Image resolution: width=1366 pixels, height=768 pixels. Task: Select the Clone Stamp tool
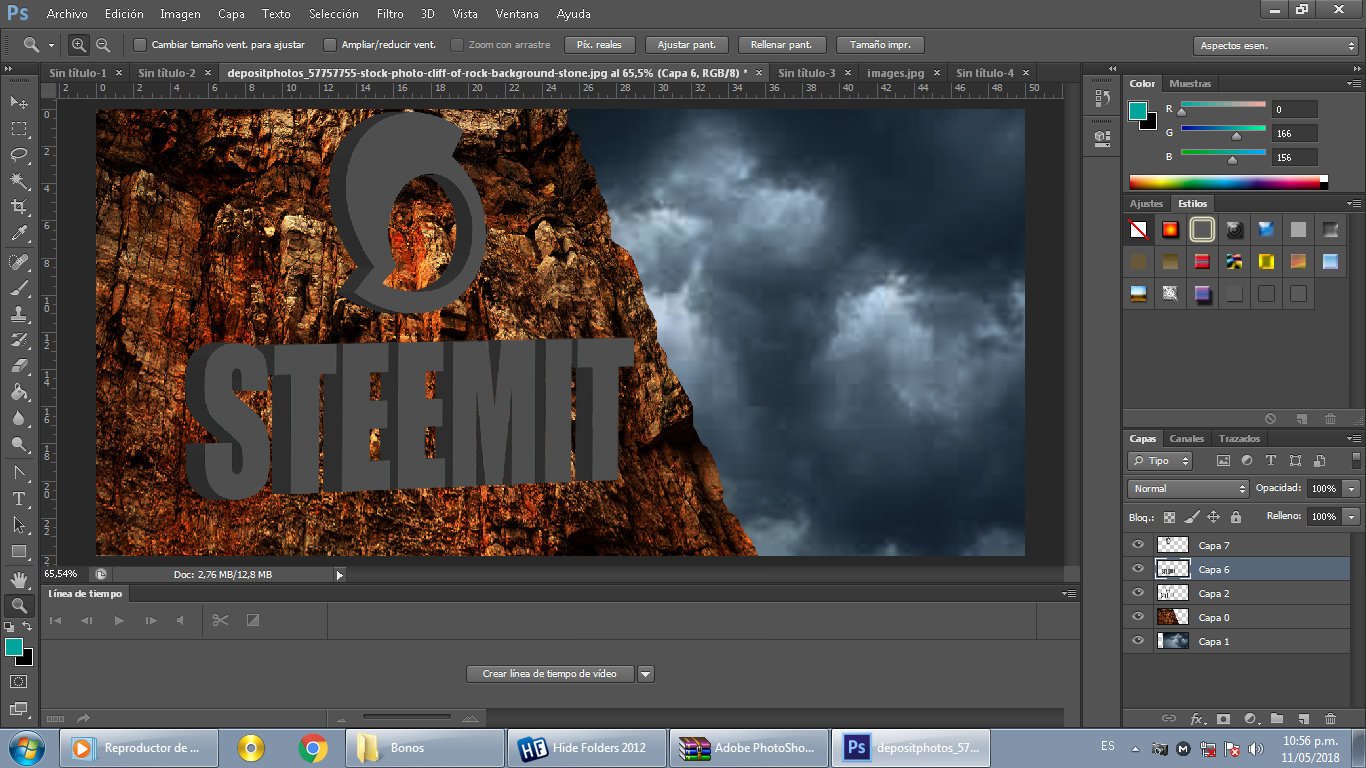coord(19,314)
